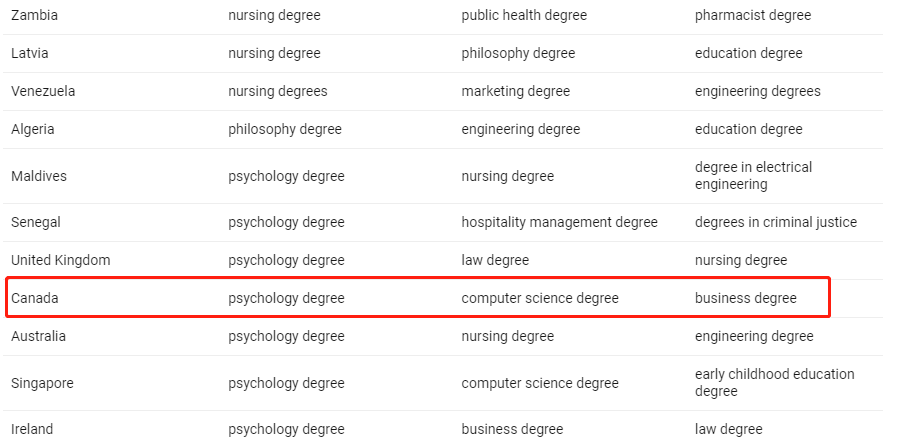Click Venezuela in the country column
The width and height of the screenshot is (906, 448).
[43, 91]
